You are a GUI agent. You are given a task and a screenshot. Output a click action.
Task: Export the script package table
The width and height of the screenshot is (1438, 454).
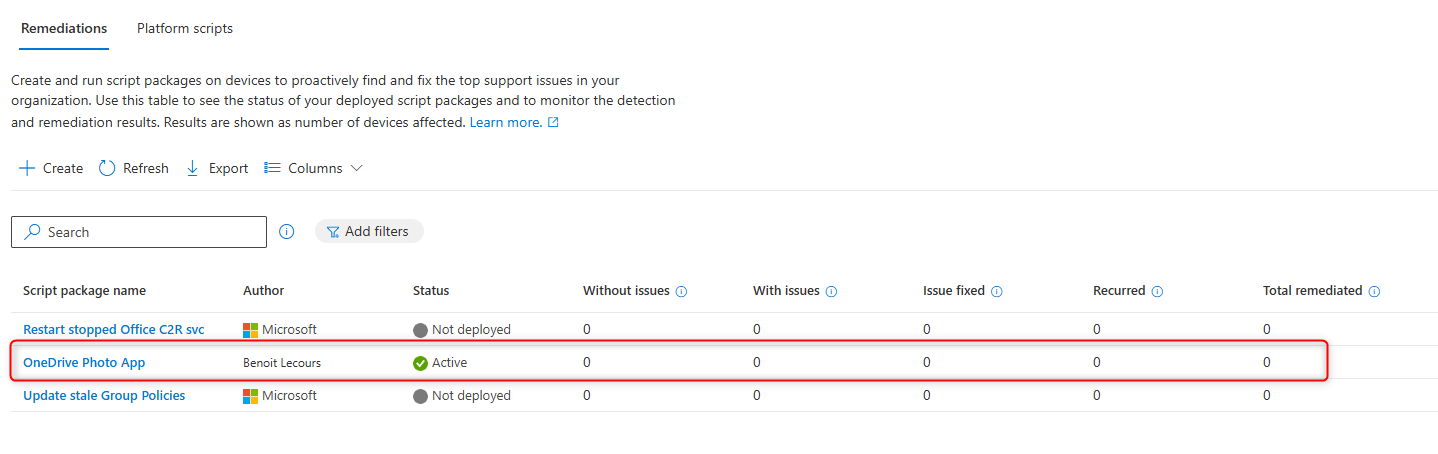(x=217, y=168)
